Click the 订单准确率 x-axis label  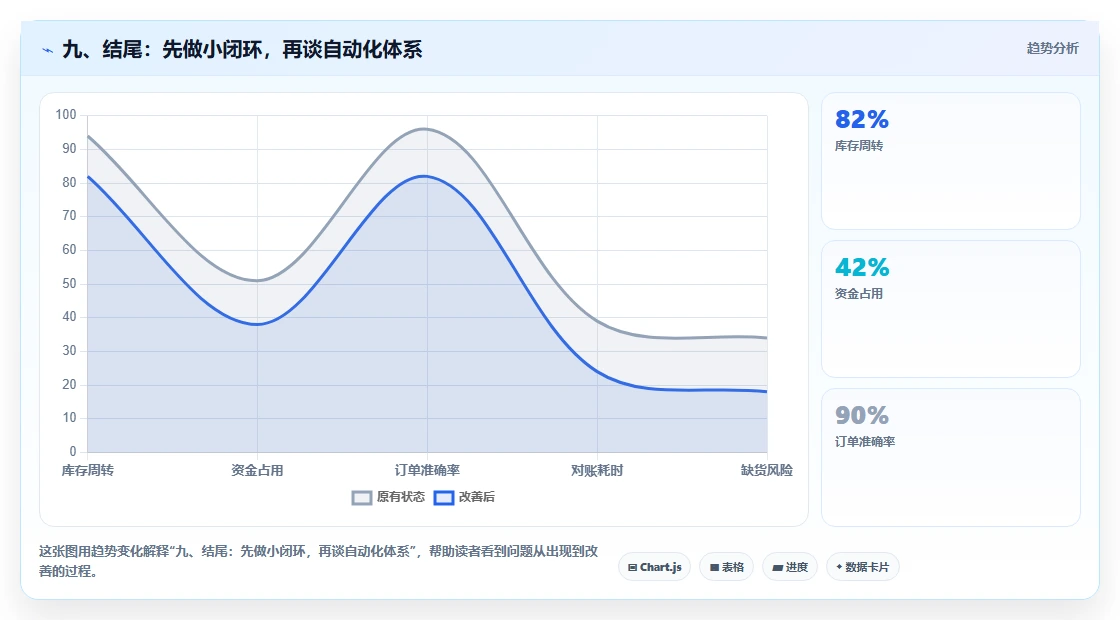427,470
